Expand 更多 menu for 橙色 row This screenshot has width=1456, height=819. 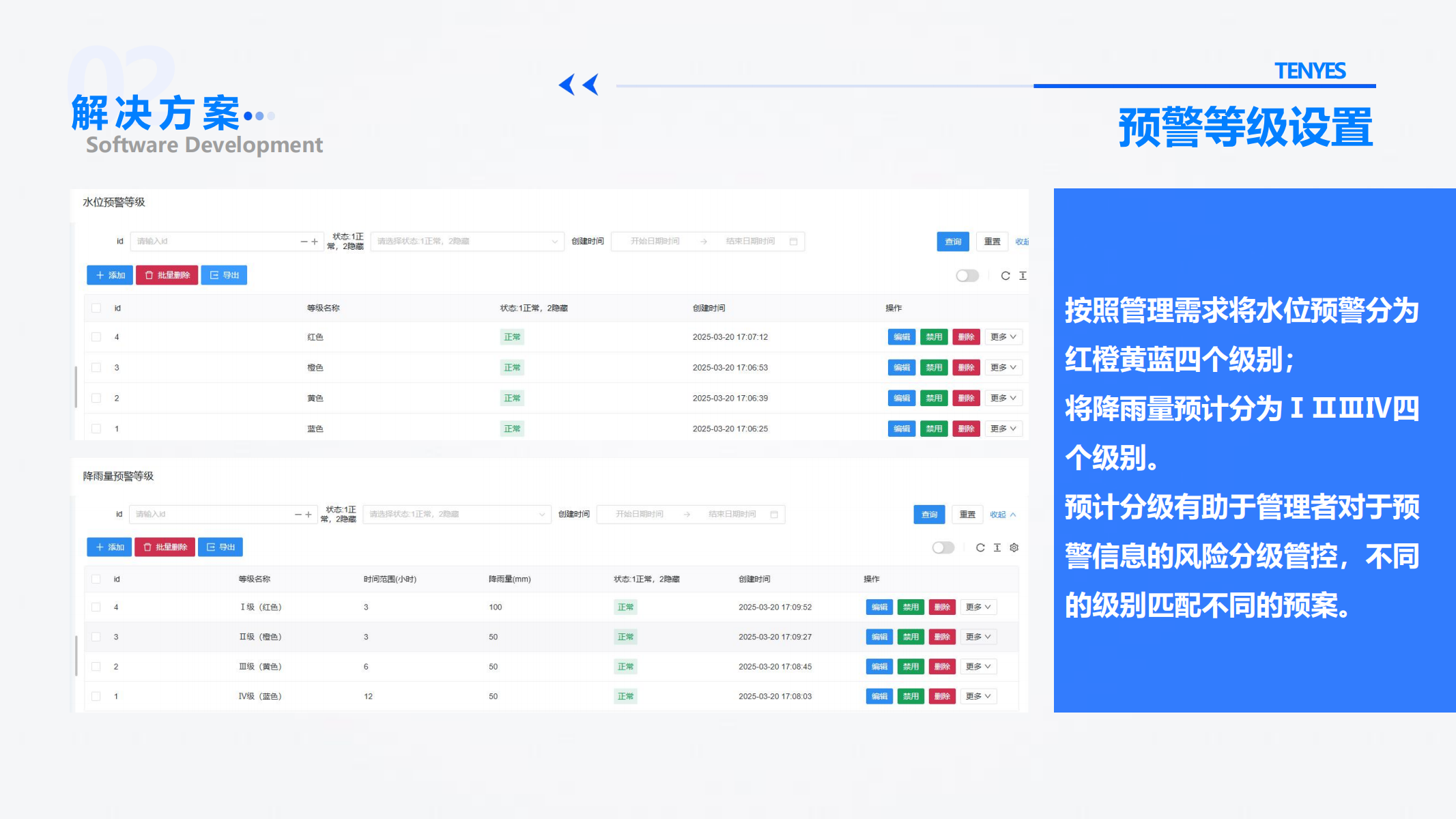pos(1003,368)
